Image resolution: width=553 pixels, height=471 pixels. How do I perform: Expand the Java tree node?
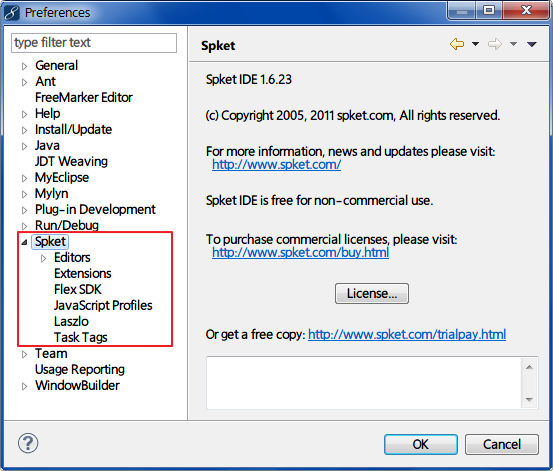click(24, 146)
